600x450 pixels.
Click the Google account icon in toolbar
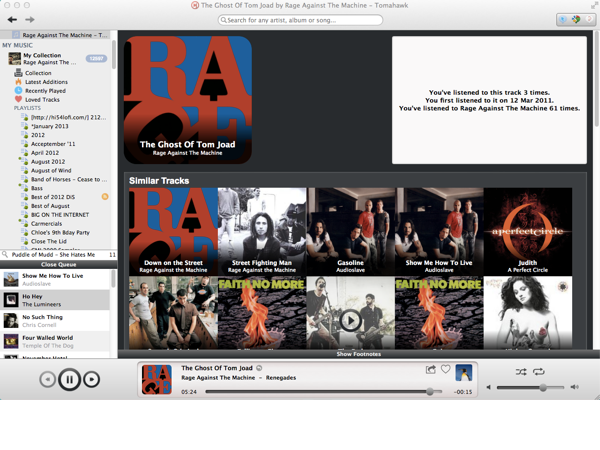[576, 20]
